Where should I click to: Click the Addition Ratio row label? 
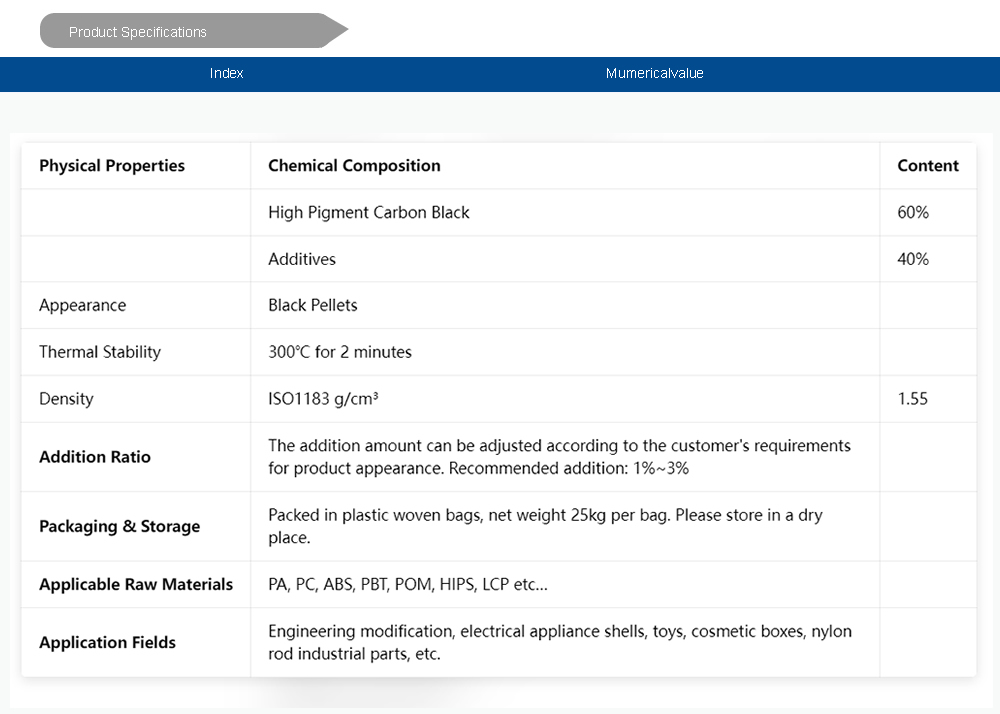point(95,457)
